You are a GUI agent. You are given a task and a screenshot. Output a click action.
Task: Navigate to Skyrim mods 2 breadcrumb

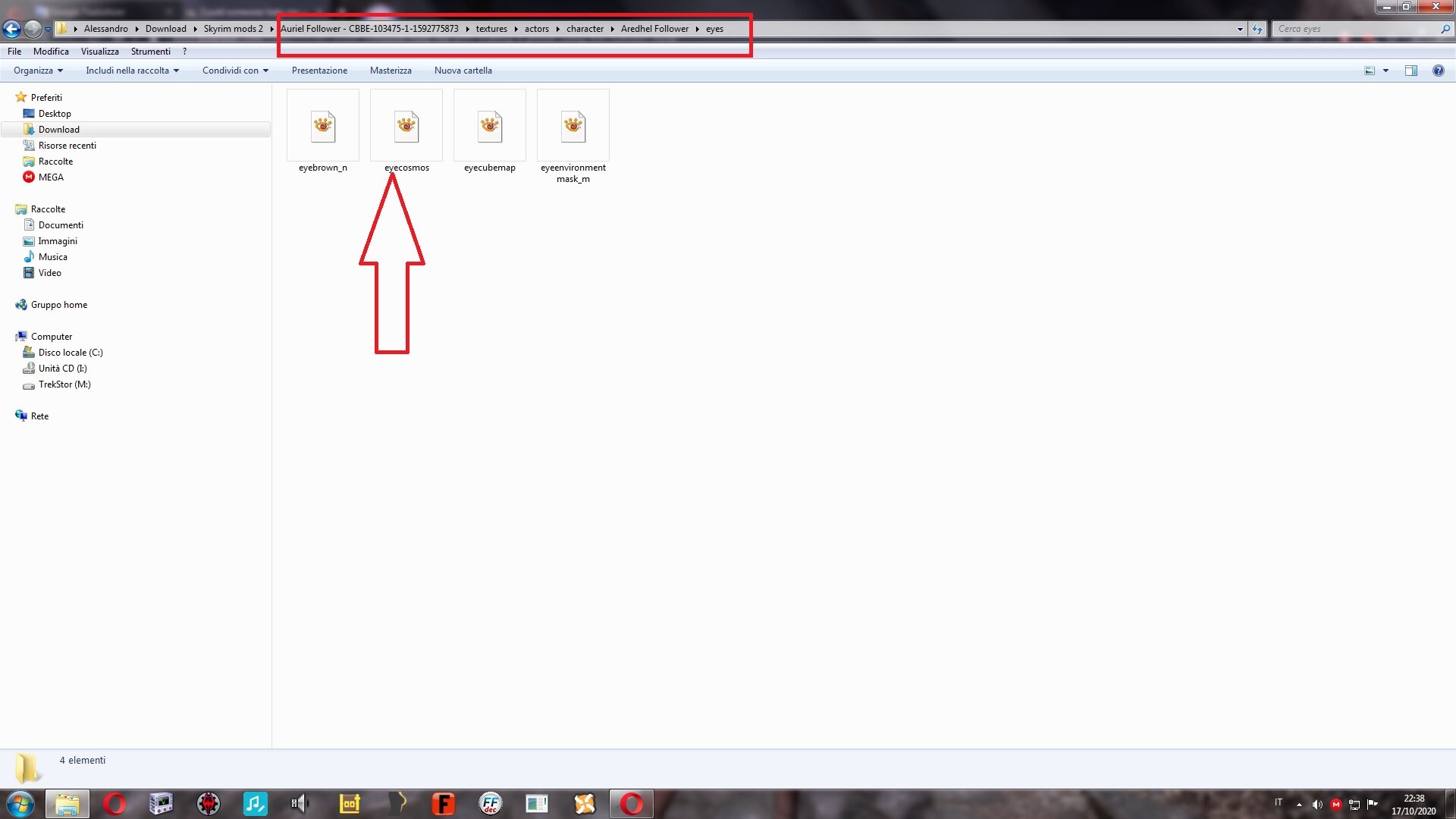pyautogui.click(x=234, y=29)
